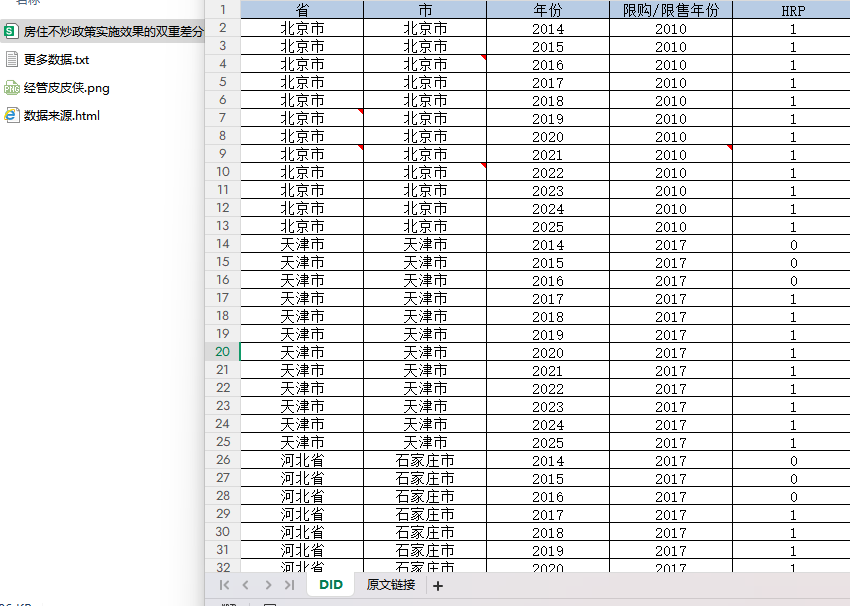Screen dimensions: 850x606
Task: Go to last sheet navigation arrow
Action: (289, 585)
